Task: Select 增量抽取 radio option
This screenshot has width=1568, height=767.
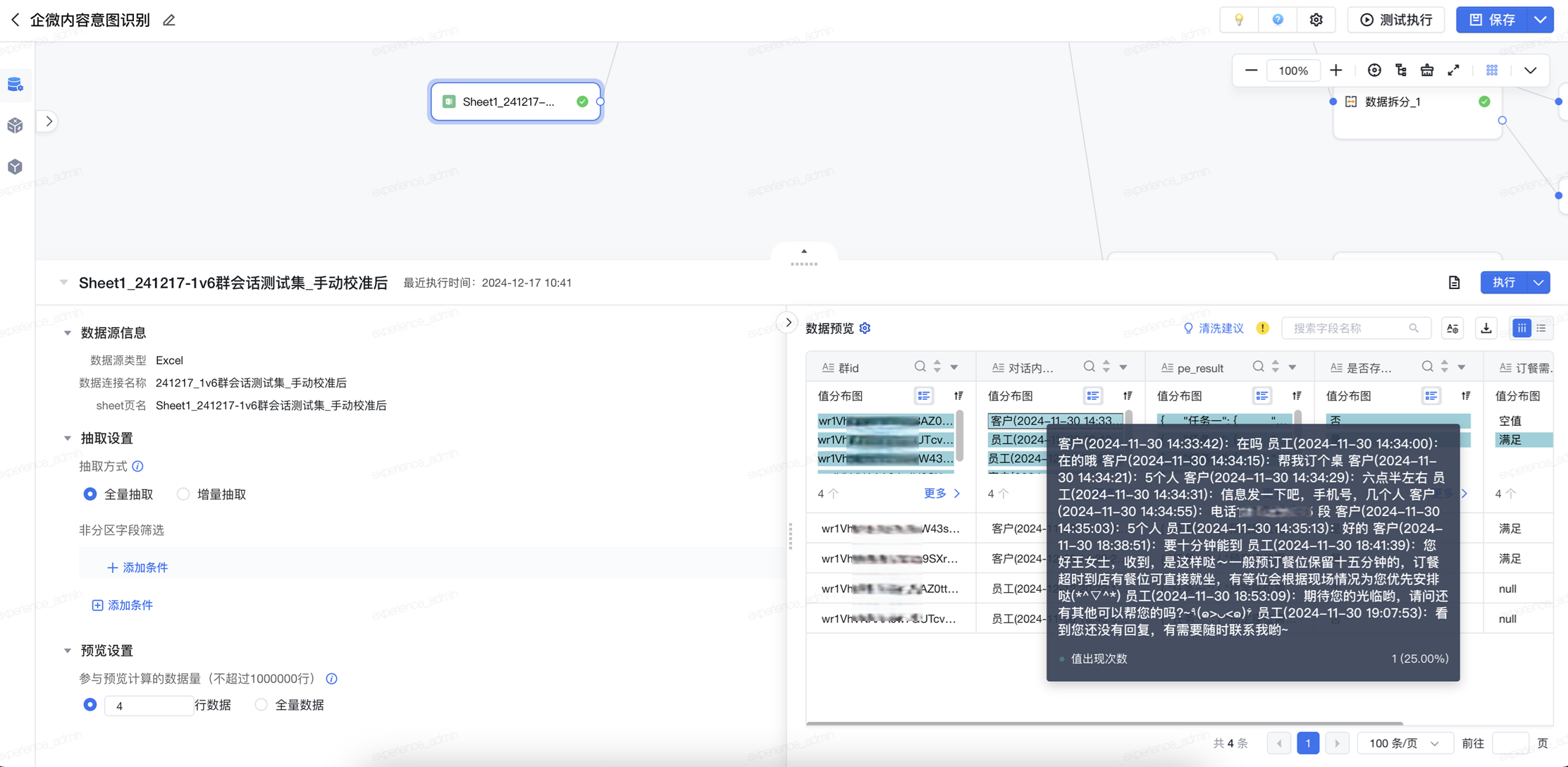Action: point(183,494)
